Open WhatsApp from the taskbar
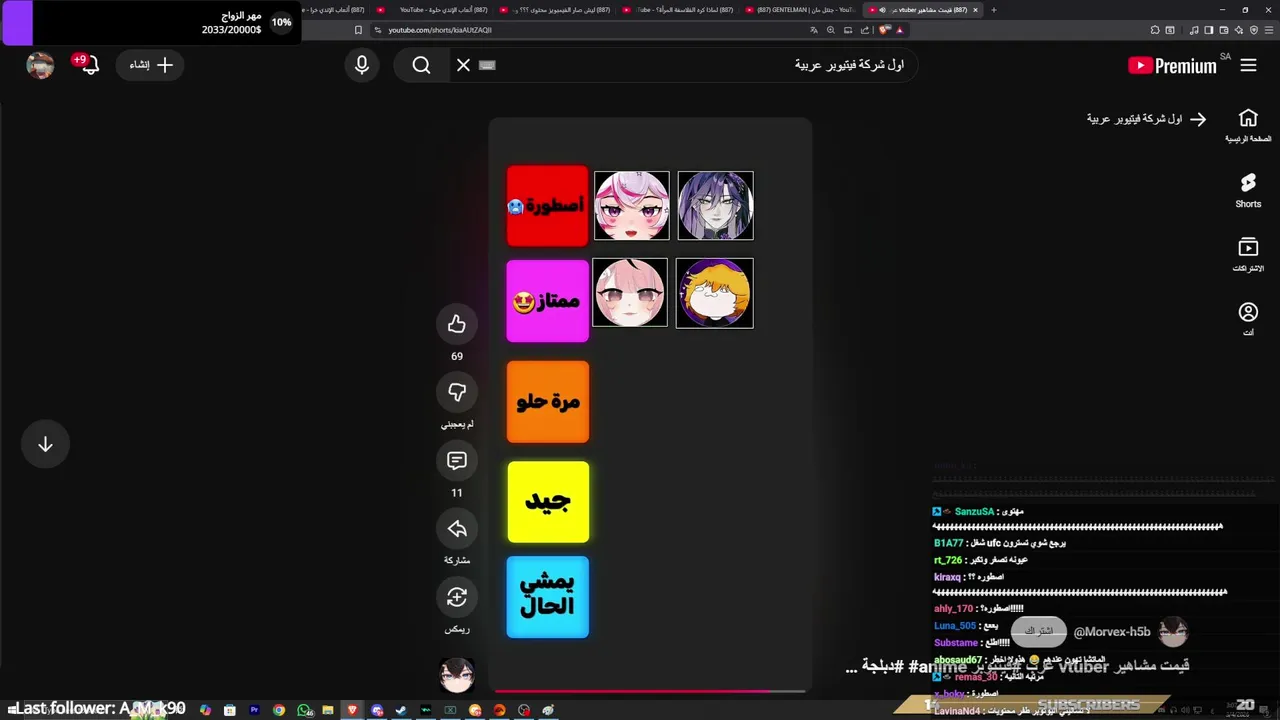Image resolution: width=1280 pixels, height=720 pixels. (304, 710)
